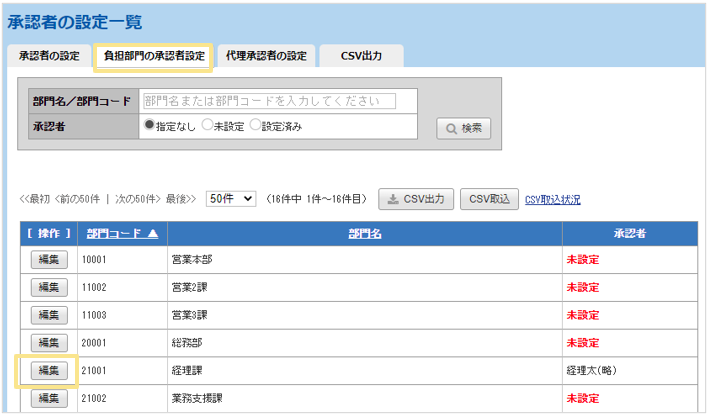Screen dimensions: 708x415
Task: Select the 設定済み radio option
Action: pos(255,126)
